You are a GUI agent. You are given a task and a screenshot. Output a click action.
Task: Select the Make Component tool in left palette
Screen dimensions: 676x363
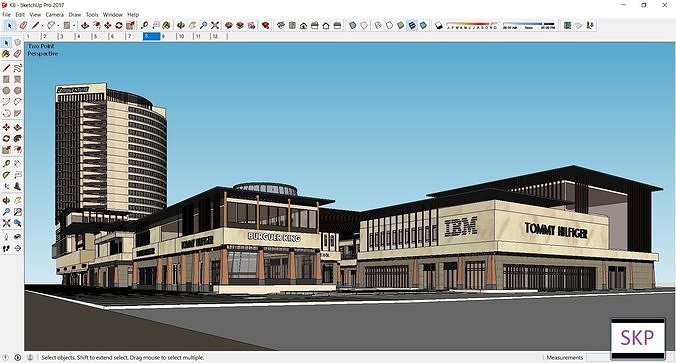[x=17, y=43]
